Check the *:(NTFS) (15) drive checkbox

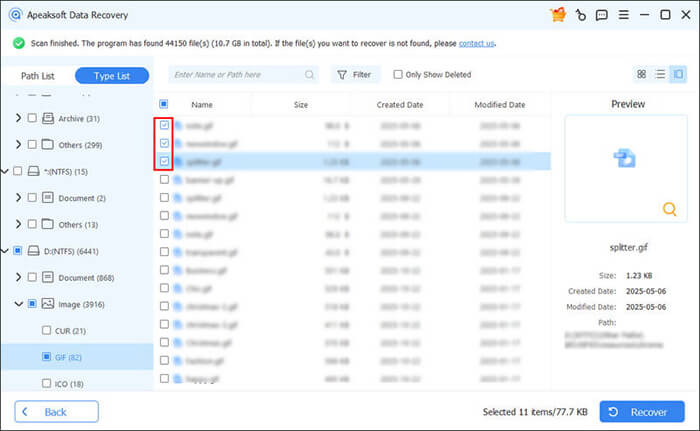tap(17, 171)
